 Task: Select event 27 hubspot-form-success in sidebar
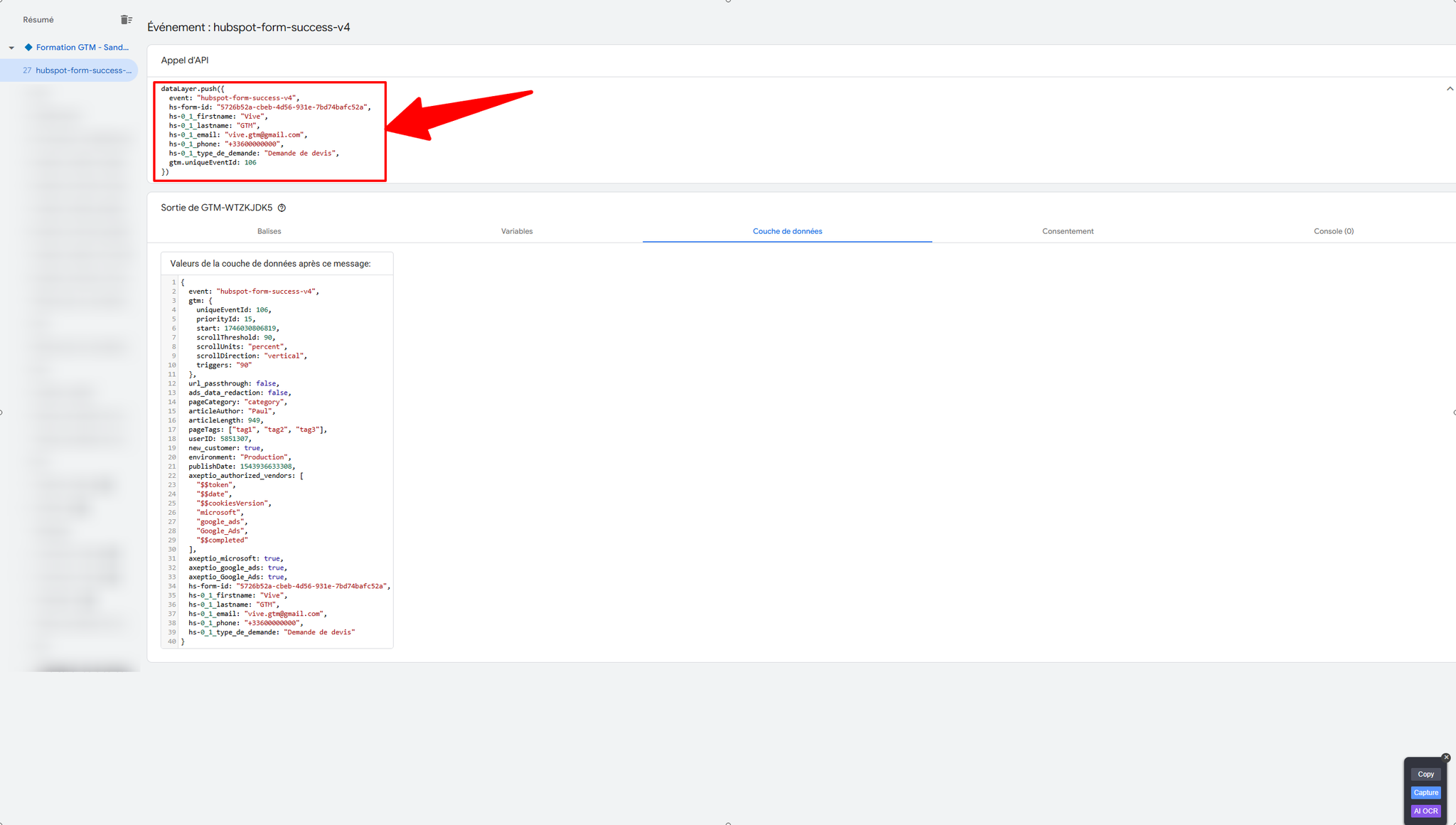tap(77, 70)
